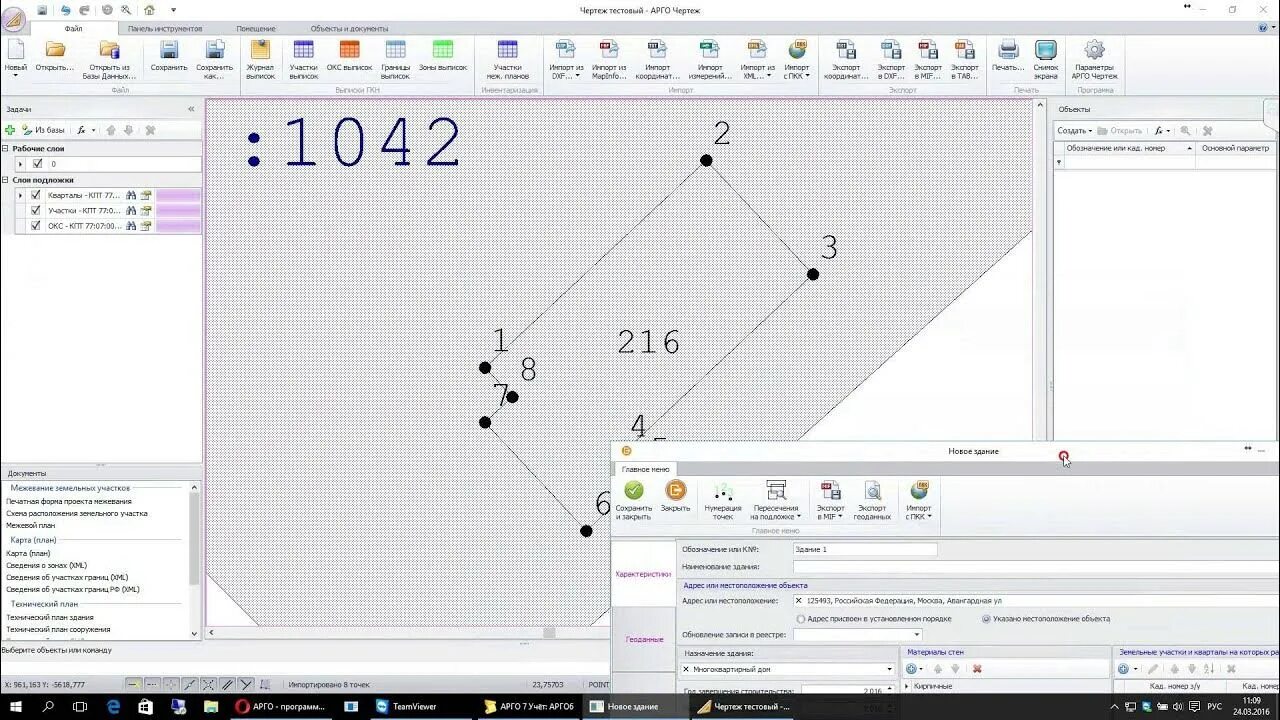Open Параметры АРГО Чертеж settings
The height and width of the screenshot is (720, 1280).
tap(1094, 58)
